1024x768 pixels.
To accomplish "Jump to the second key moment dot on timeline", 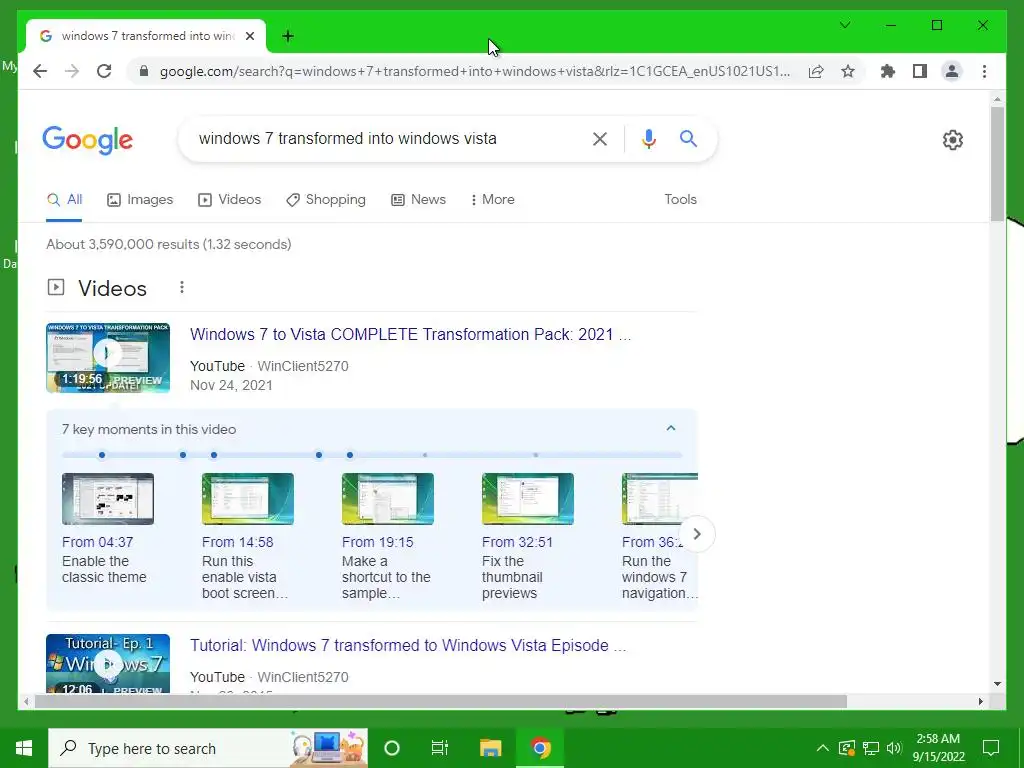I will [x=183, y=455].
